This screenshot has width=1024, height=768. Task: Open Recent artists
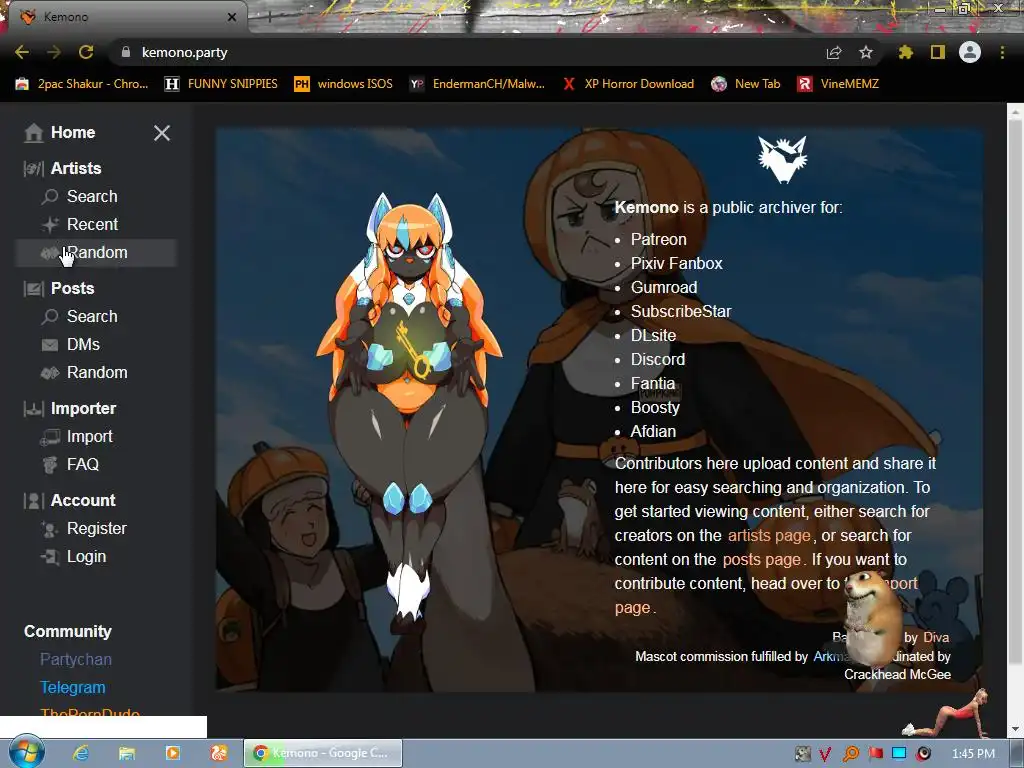[x=92, y=225]
